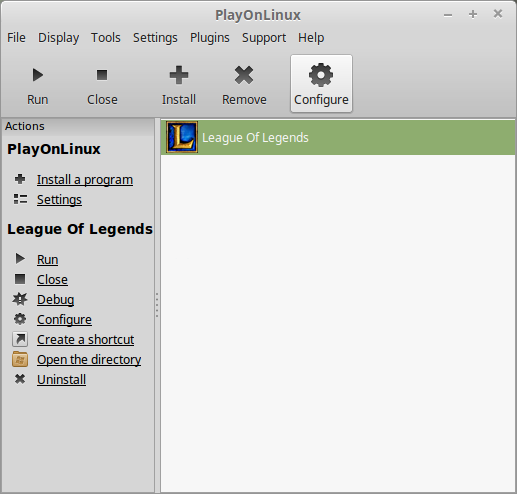Click the Configure toolbar gear icon
This screenshot has height=494, width=517.
[x=321, y=75]
